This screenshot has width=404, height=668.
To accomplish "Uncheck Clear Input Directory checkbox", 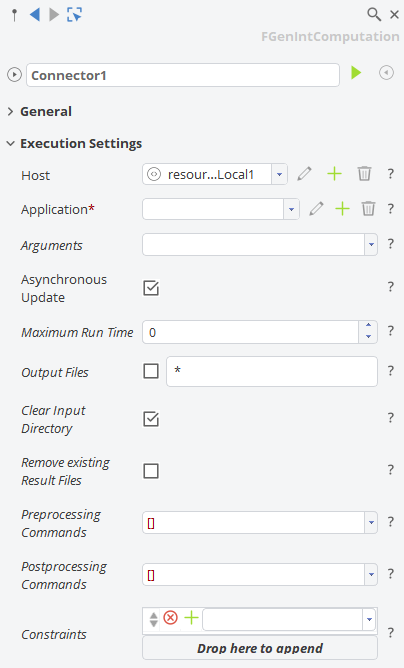I will click(x=151, y=419).
